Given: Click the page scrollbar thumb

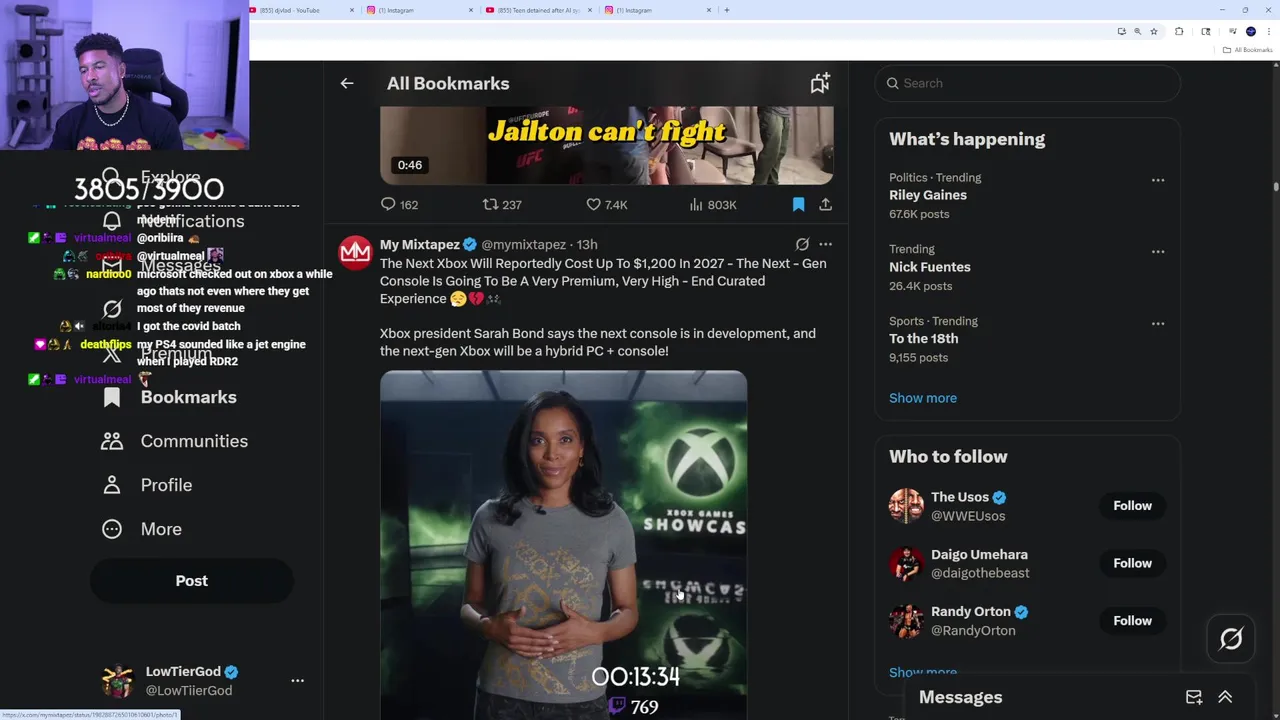Looking at the screenshot, I should pos(1276,186).
